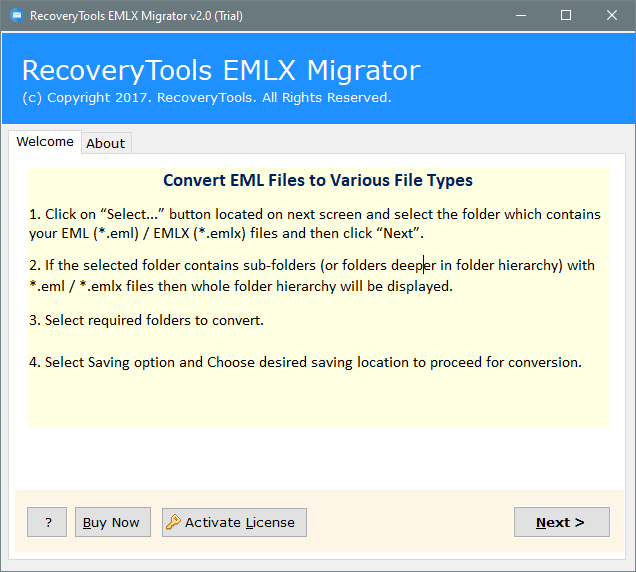Open help with the ? button
The height and width of the screenshot is (572, 636).
pyautogui.click(x=47, y=522)
